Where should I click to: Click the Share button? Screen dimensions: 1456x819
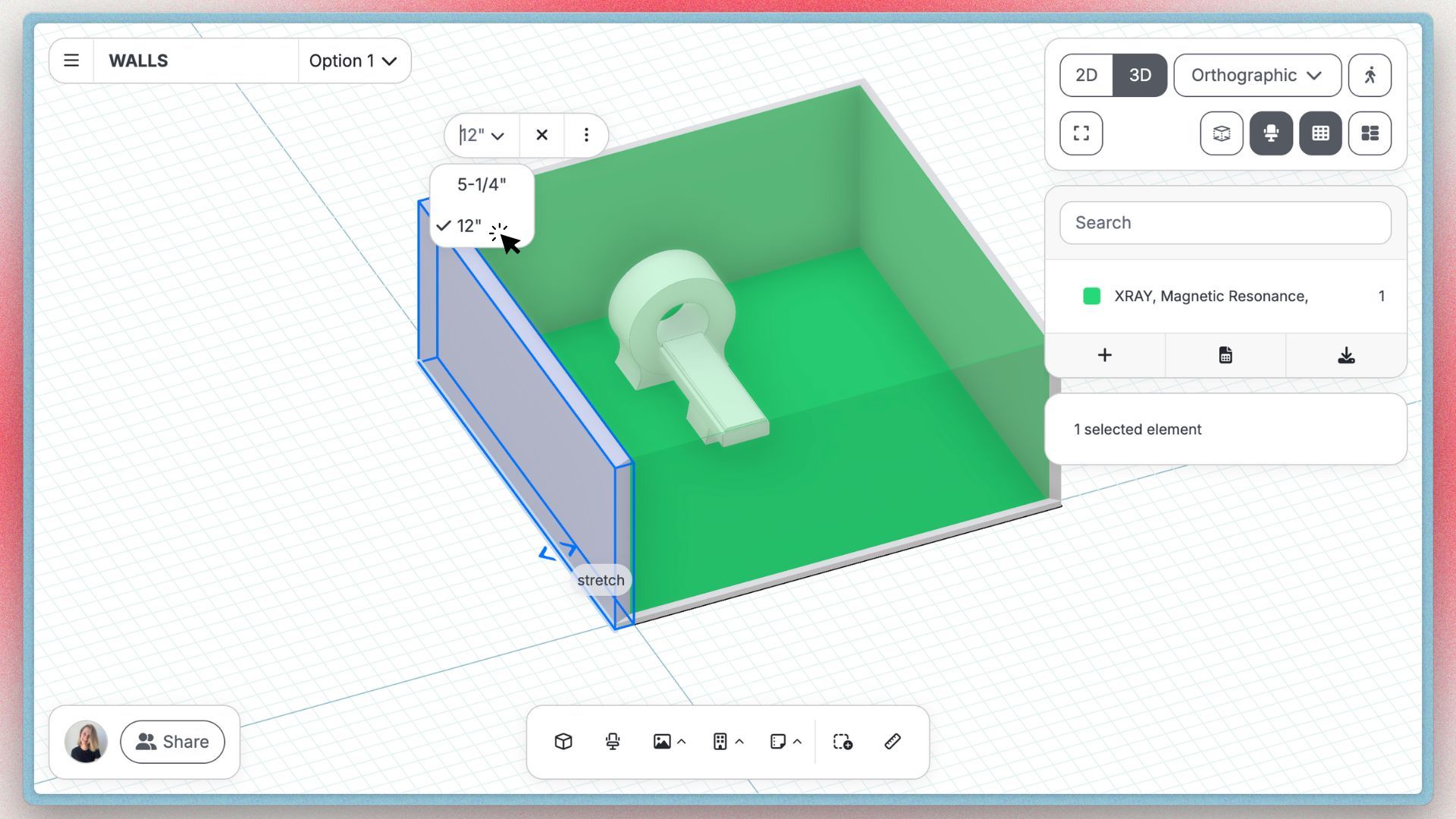172,742
